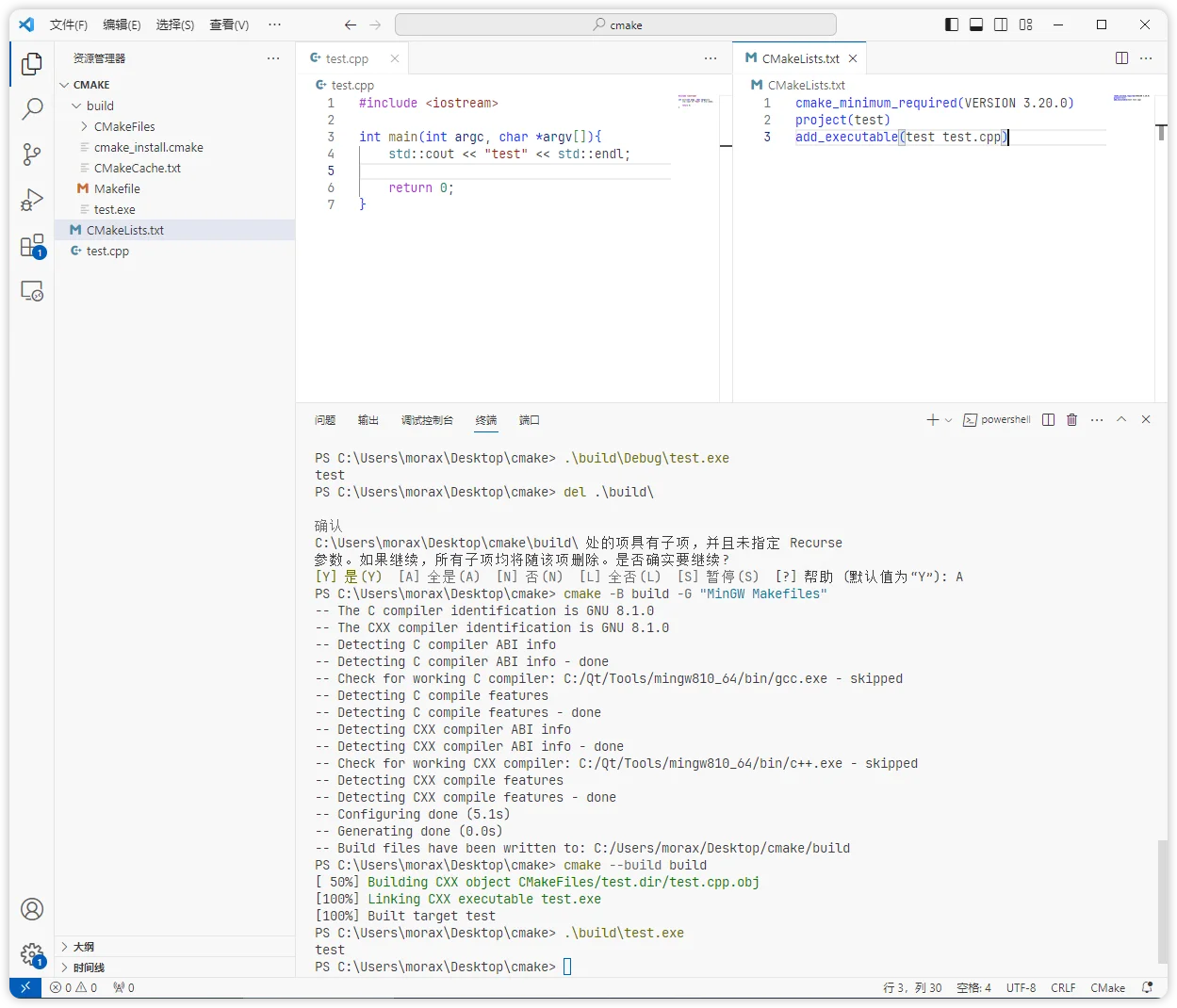Open Makefile in the build folder
1177x1008 pixels.
pyautogui.click(x=117, y=188)
